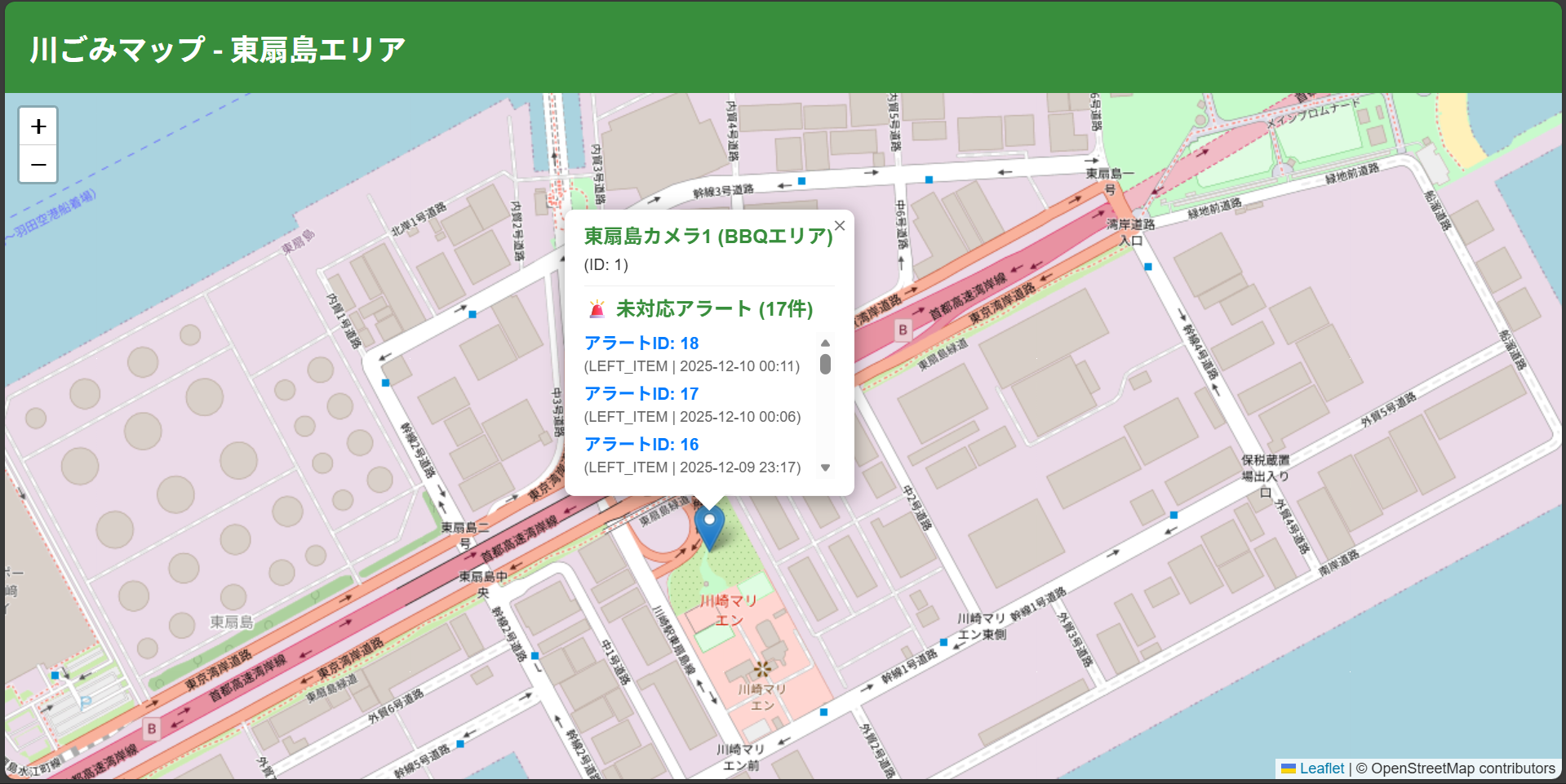Click the parking P icon on map
Screen dimensions: 1566x784
(x=86, y=702)
